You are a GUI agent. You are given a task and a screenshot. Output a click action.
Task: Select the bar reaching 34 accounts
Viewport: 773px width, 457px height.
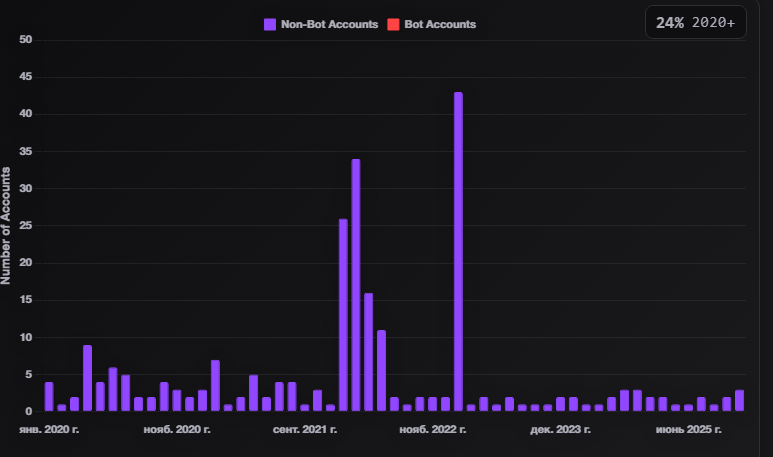coord(356,285)
